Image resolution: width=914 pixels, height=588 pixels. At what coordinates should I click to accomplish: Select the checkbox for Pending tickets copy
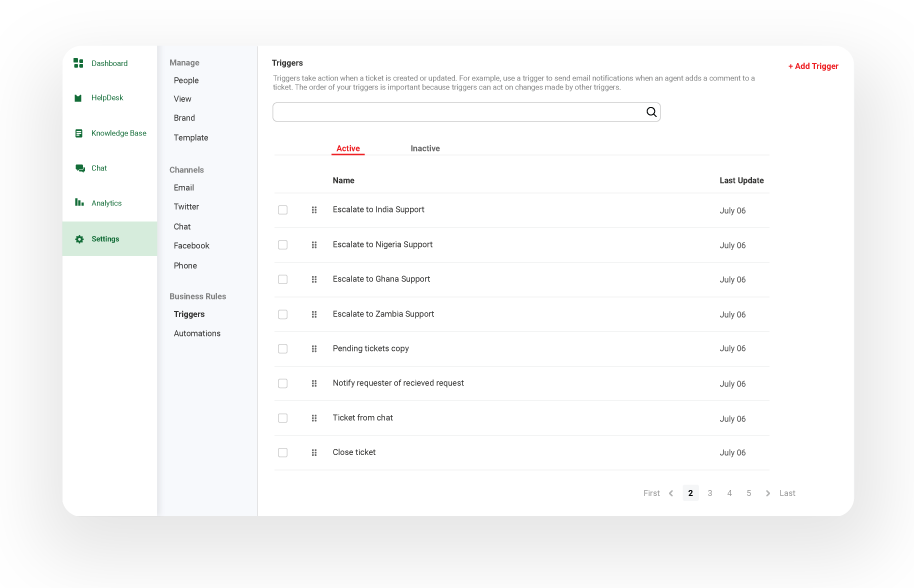[282, 348]
